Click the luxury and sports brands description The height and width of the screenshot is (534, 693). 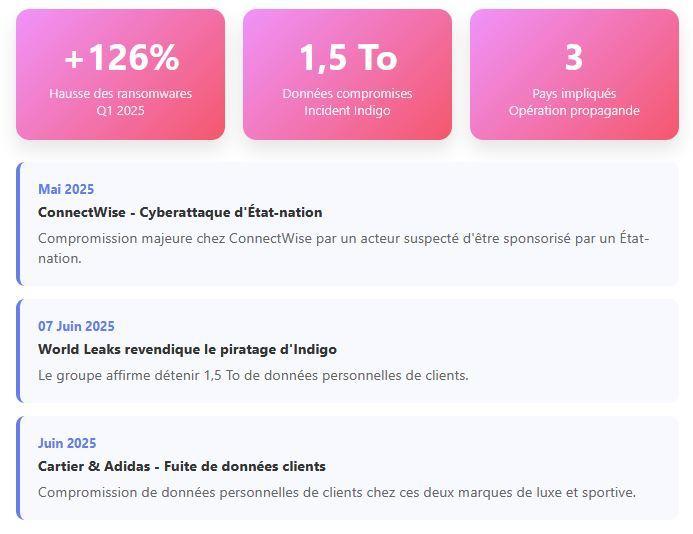(337, 492)
